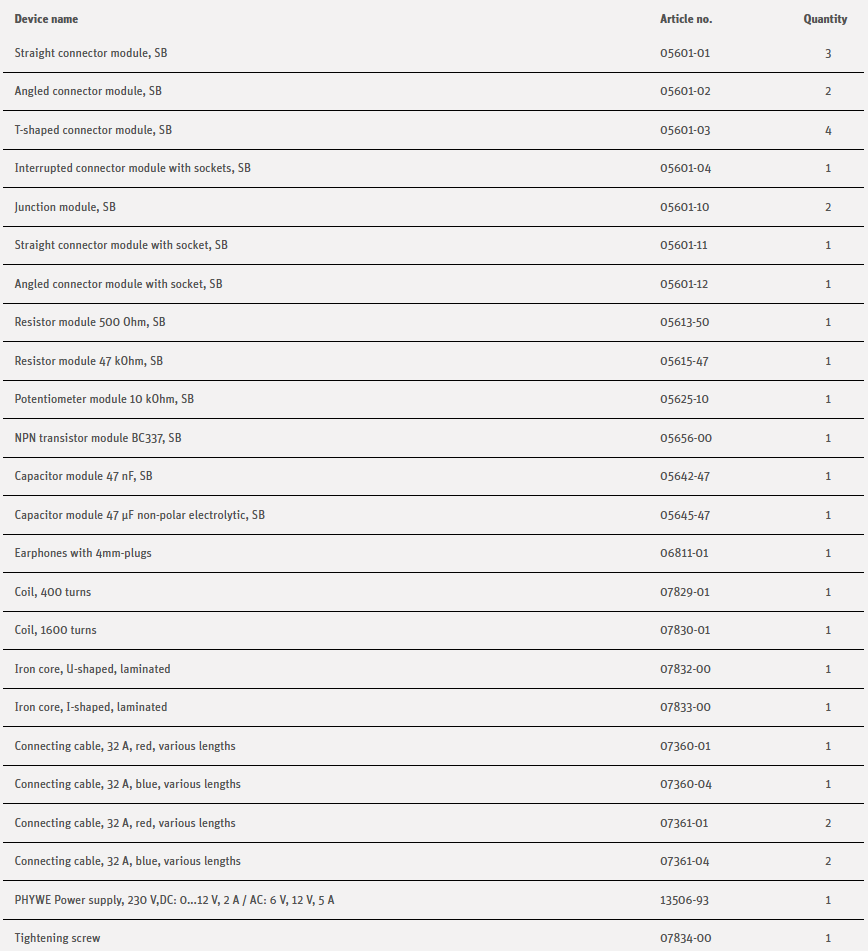
Task: Select Resistor module 500 Ohm, SB
Action: (90, 322)
